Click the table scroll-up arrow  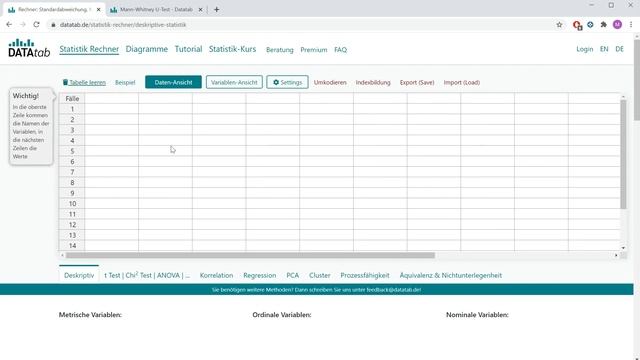point(623,97)
